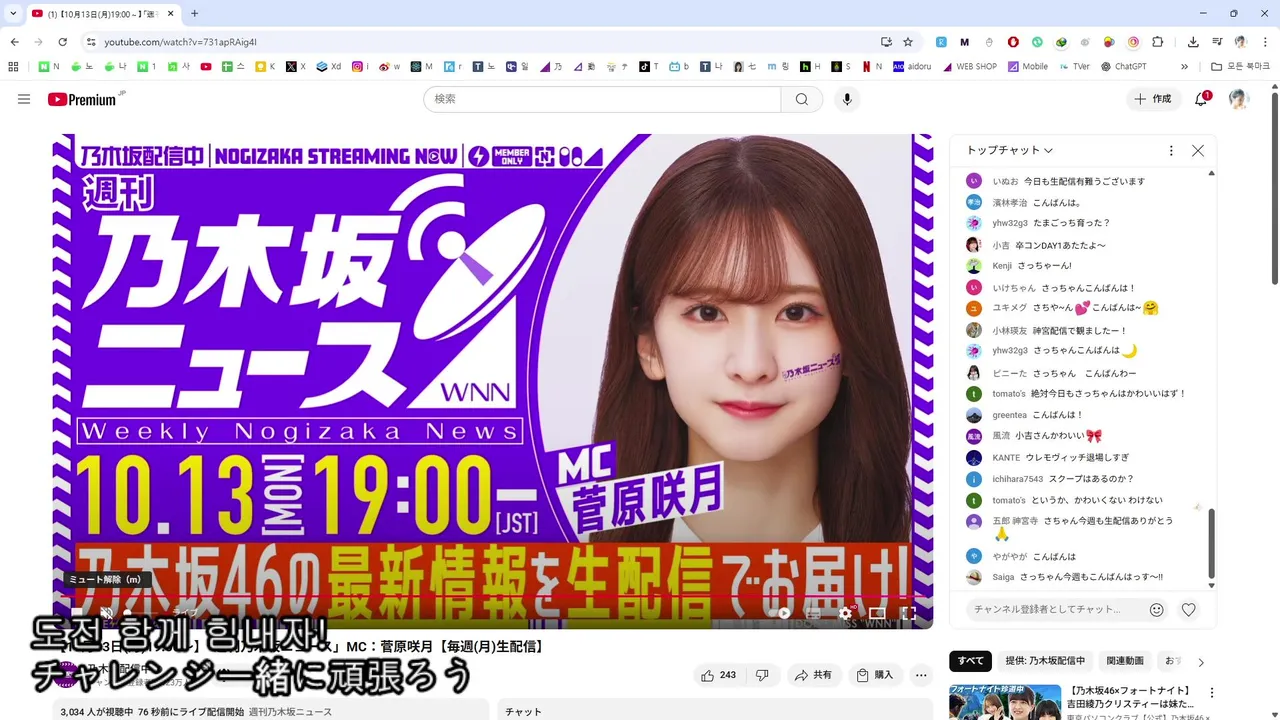Select the 関連動画 chip
The image size is (1280, 720).
click(x=1125, y=661)
